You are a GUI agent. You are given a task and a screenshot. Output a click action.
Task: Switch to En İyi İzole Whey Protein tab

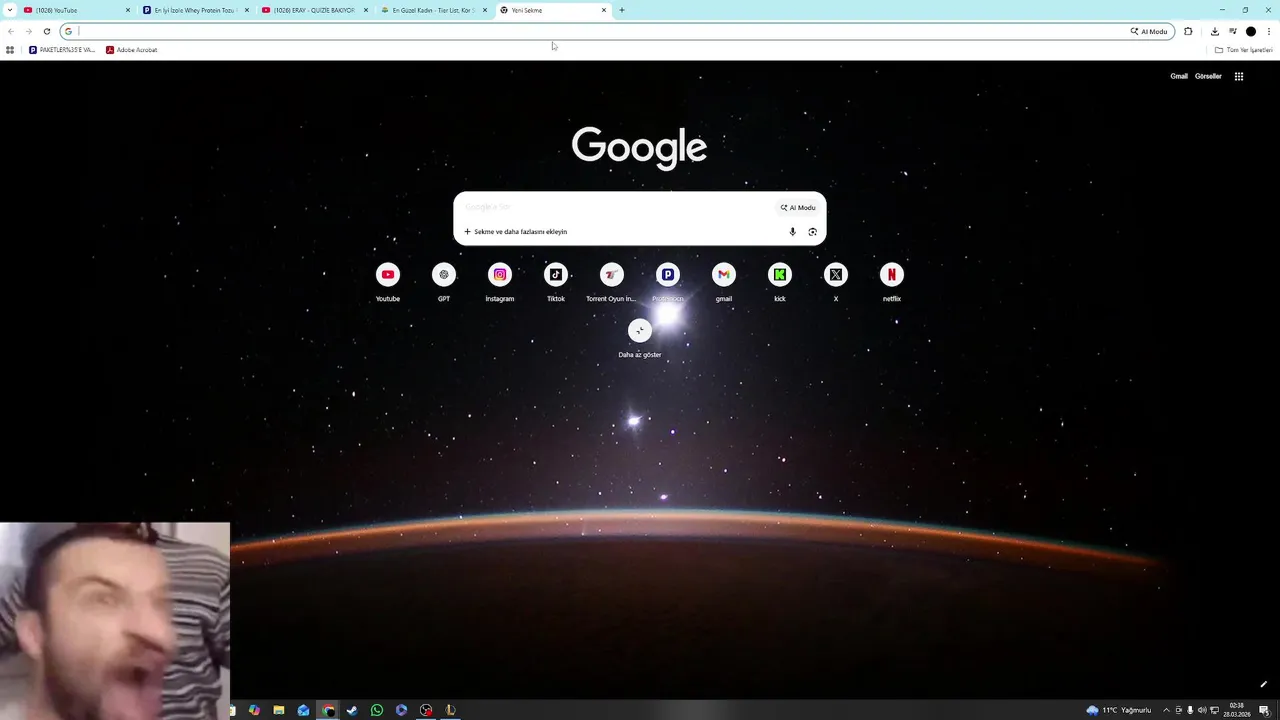[195, 10]
